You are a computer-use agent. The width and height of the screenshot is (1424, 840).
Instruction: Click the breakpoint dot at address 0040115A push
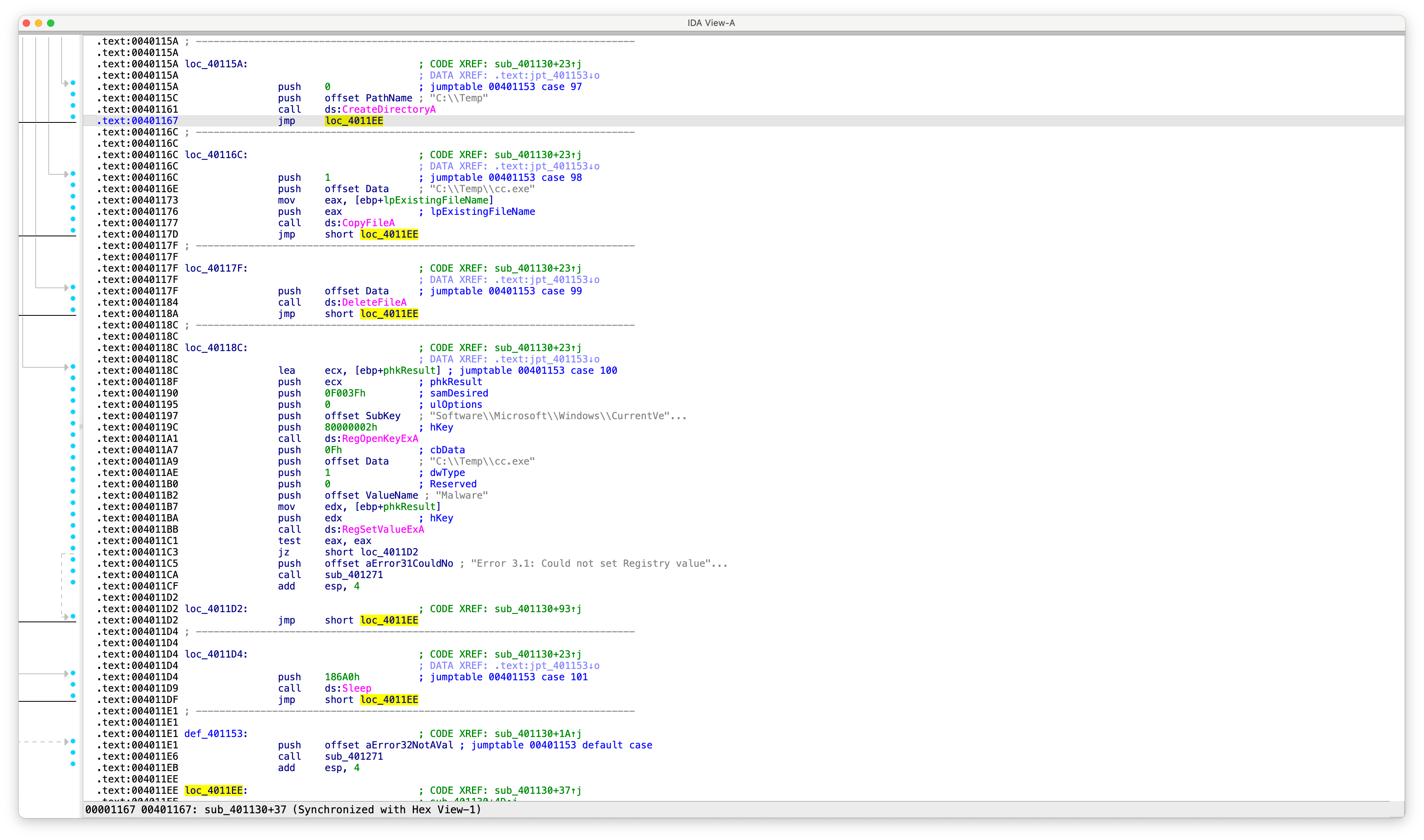tap(73, 83)
